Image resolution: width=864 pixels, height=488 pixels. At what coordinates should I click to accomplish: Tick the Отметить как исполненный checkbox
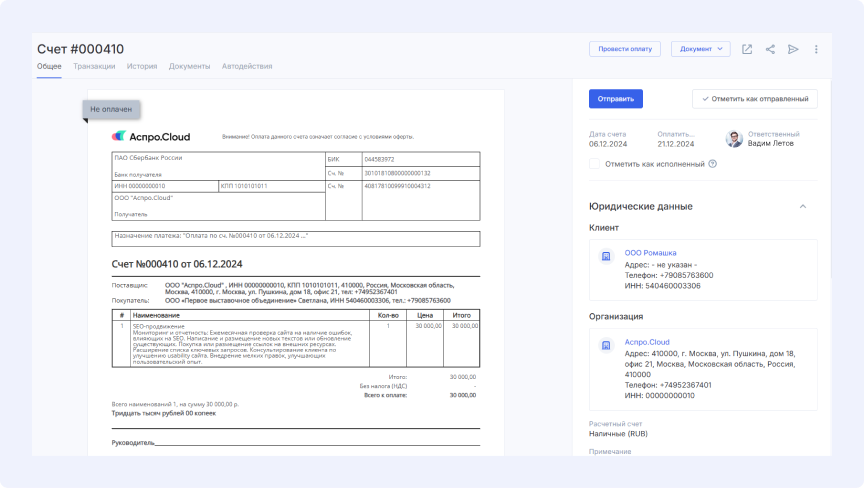pos(595,164)
